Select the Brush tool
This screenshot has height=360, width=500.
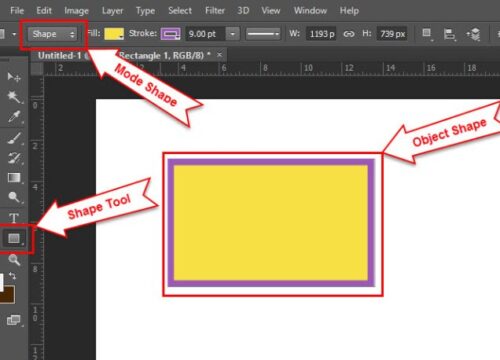click(14, 138)
